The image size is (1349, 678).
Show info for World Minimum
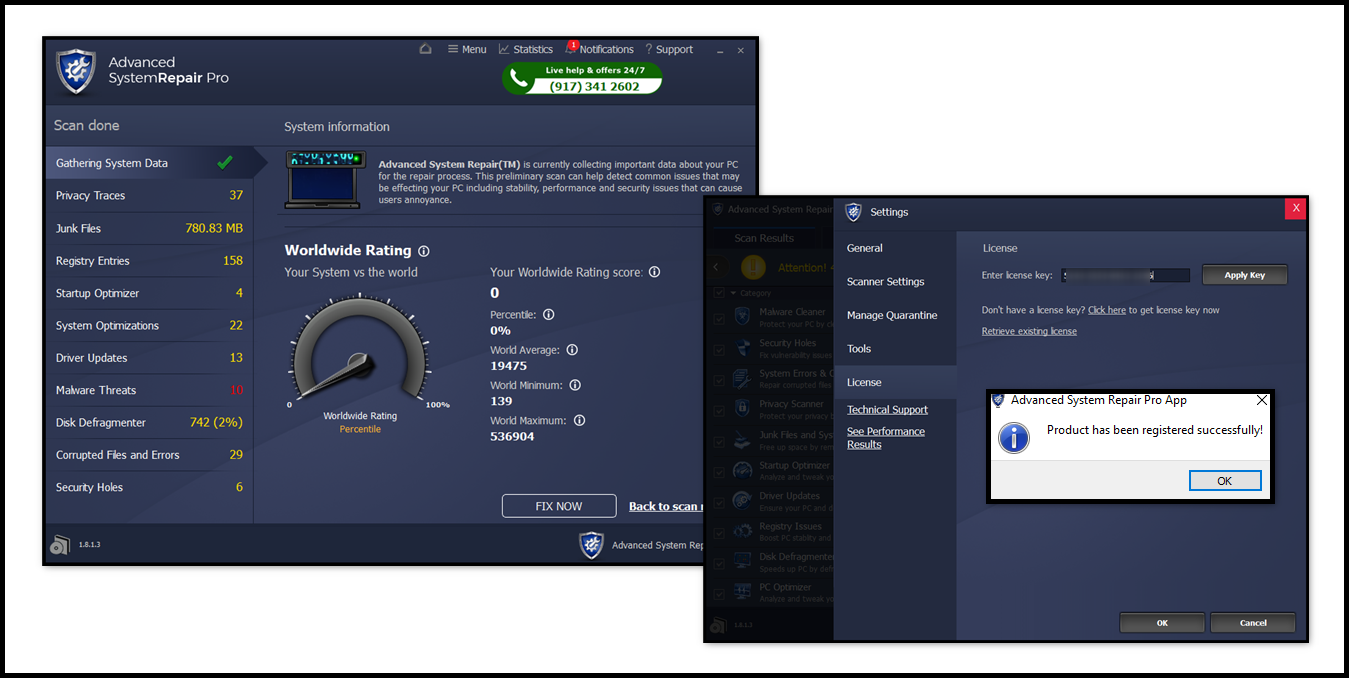(x=575, y=385)
